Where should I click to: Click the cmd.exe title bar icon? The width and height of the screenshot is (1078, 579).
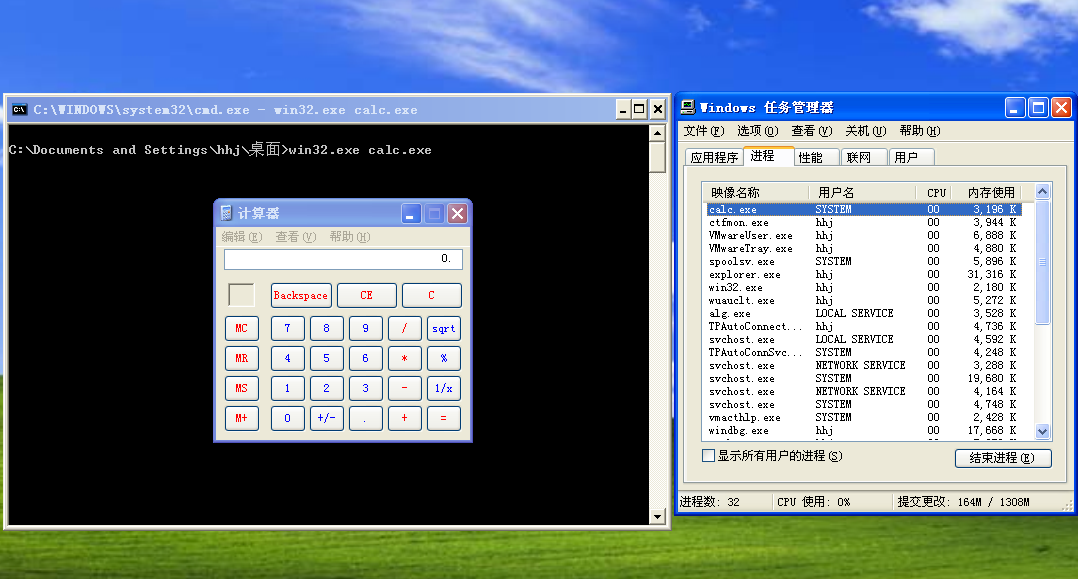pyautogui.click(x=19, y=109)
